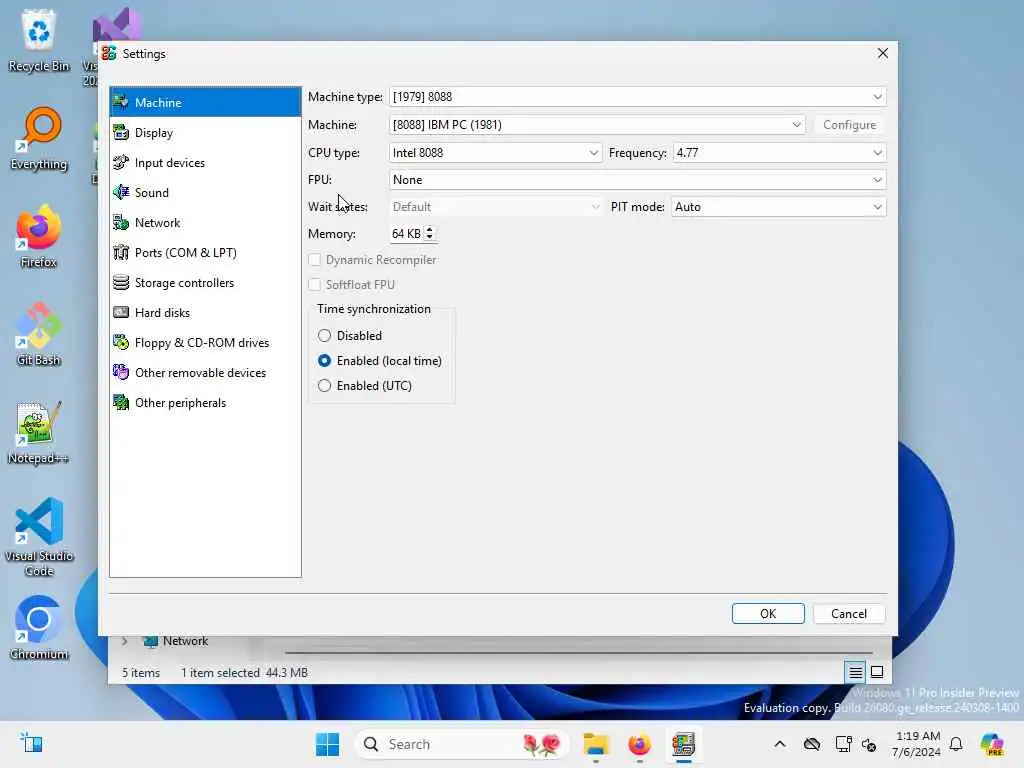Click the Configure button for the machine
Screen dimensions: 1024x768
(849, 124)
